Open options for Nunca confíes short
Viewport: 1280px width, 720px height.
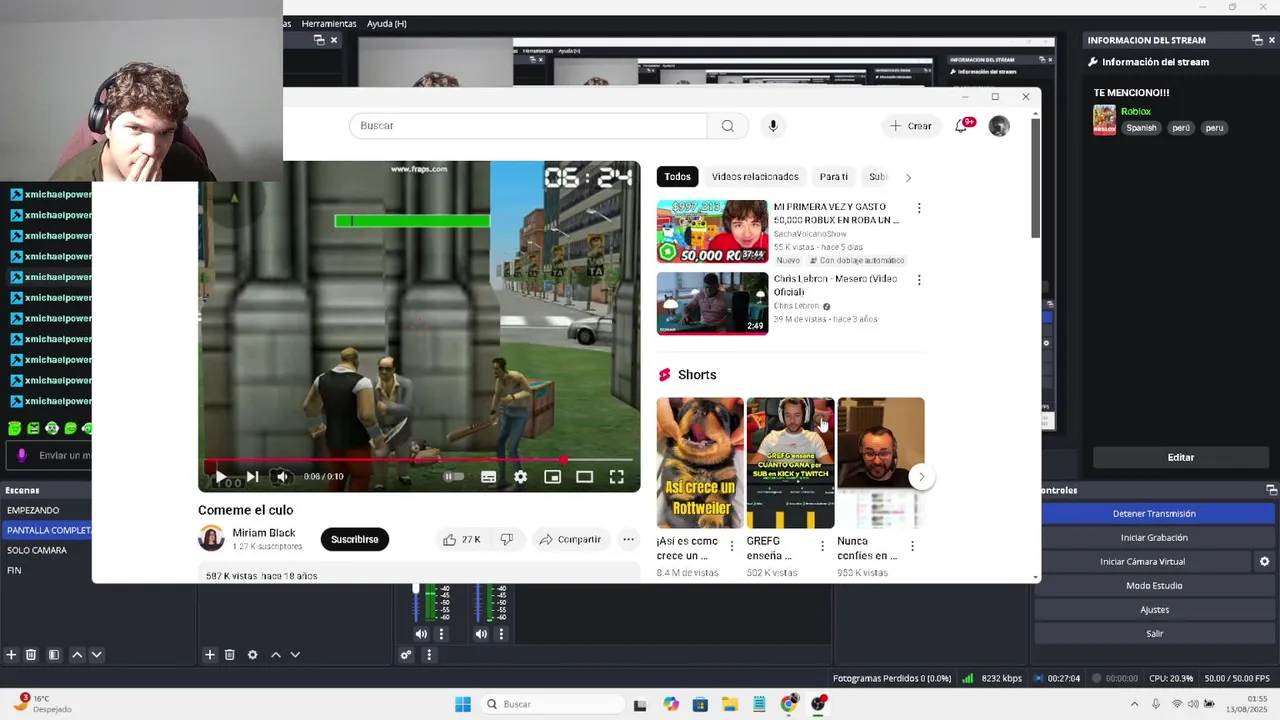913,546
